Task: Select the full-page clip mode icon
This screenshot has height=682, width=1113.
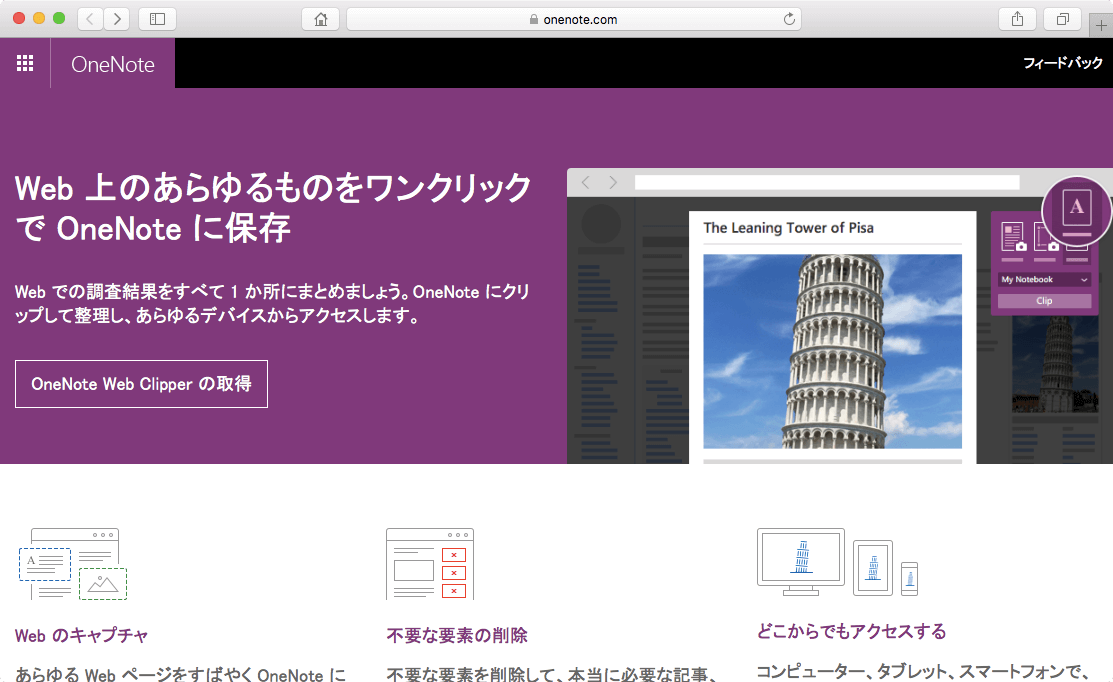Action: pyautogui.click(x=1014, y=236)
